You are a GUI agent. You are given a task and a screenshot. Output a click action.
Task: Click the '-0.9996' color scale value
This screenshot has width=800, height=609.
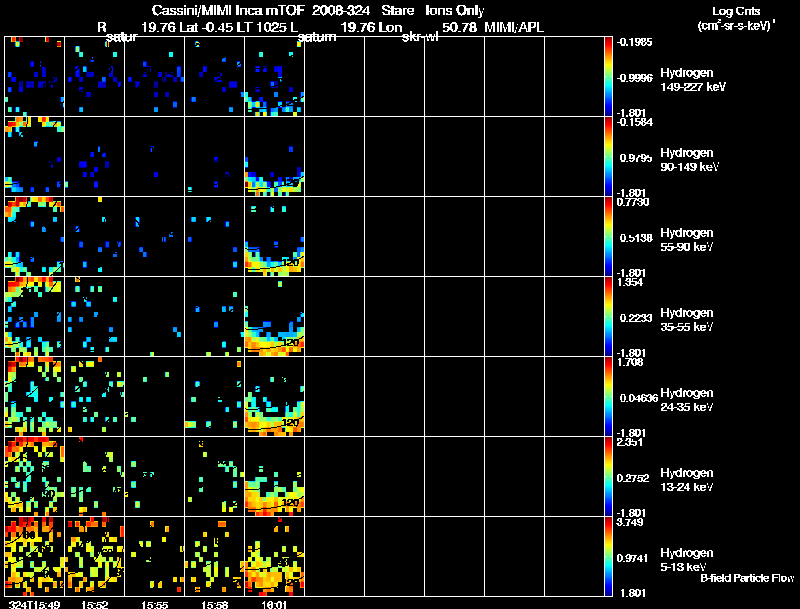point(634,78)
